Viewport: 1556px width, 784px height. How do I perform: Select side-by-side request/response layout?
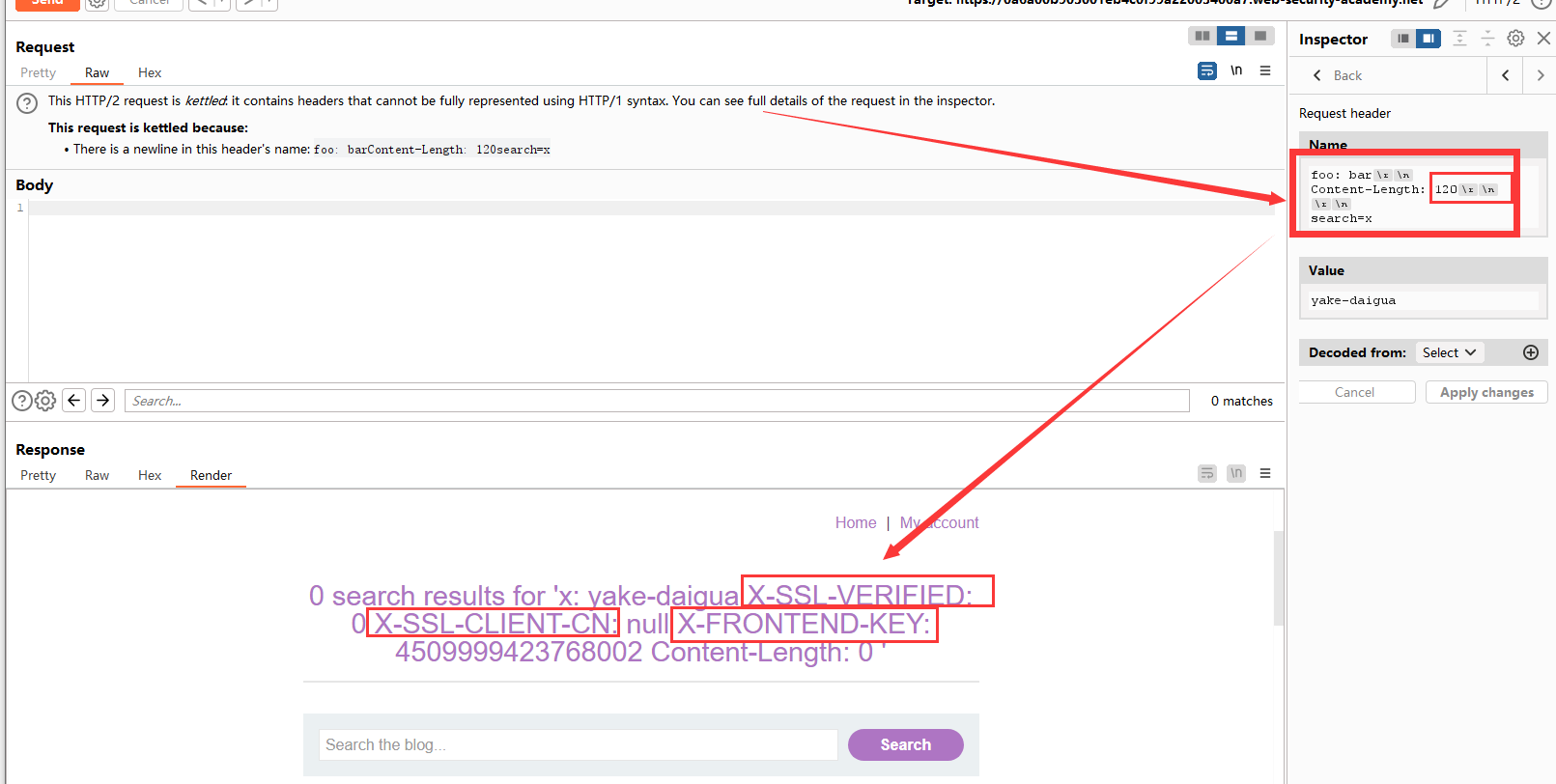tap(1202, 36)
